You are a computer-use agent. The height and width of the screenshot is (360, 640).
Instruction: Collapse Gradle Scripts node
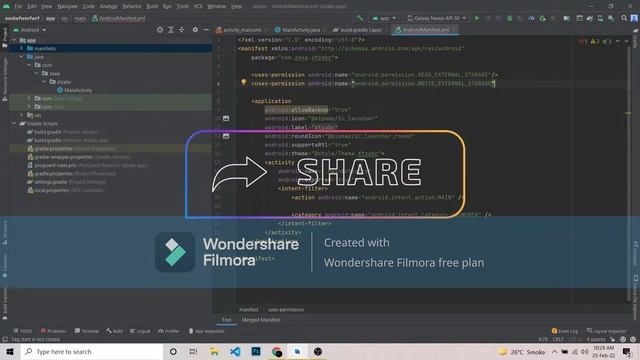[x=14, y=123]
